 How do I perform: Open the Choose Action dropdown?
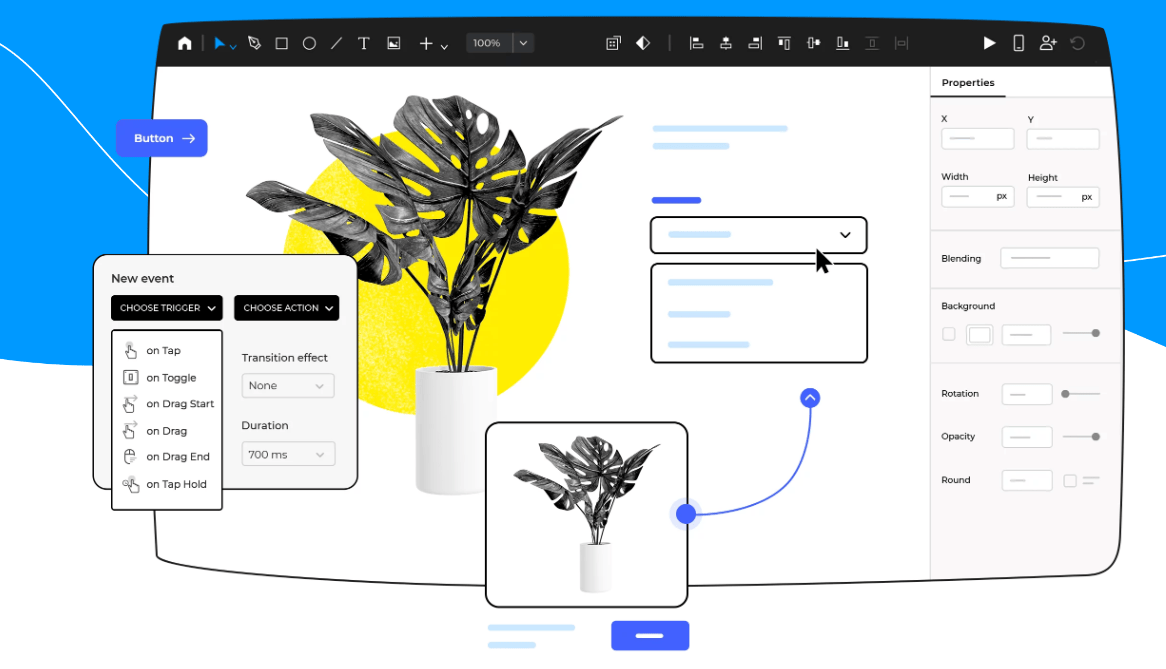point(286,308)
